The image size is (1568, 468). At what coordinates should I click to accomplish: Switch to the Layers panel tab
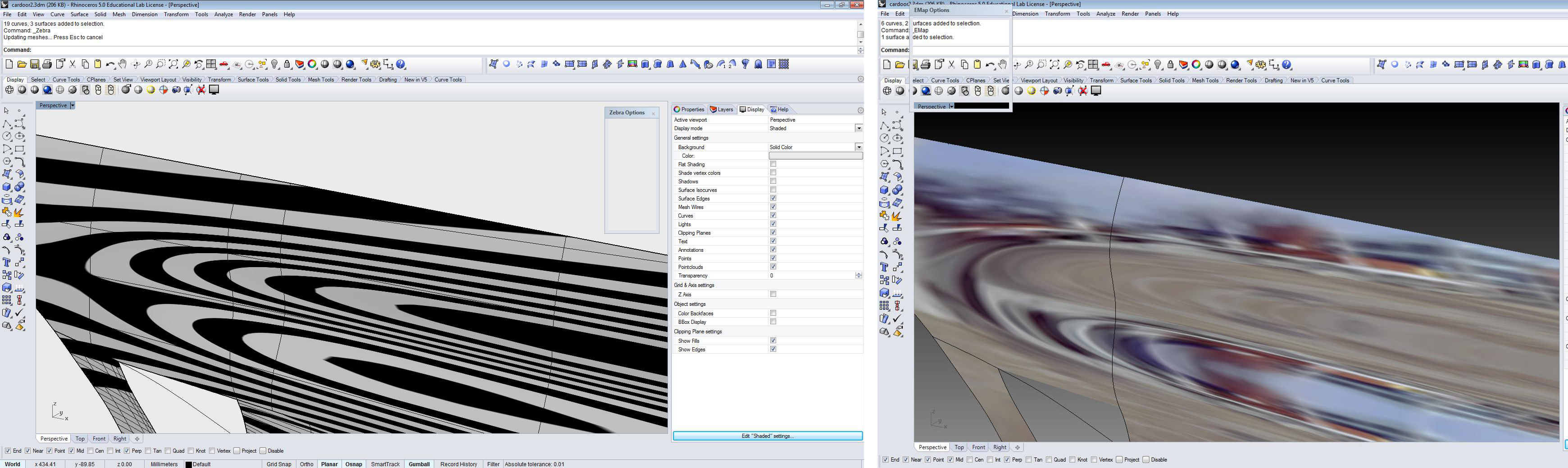(721, 109)
